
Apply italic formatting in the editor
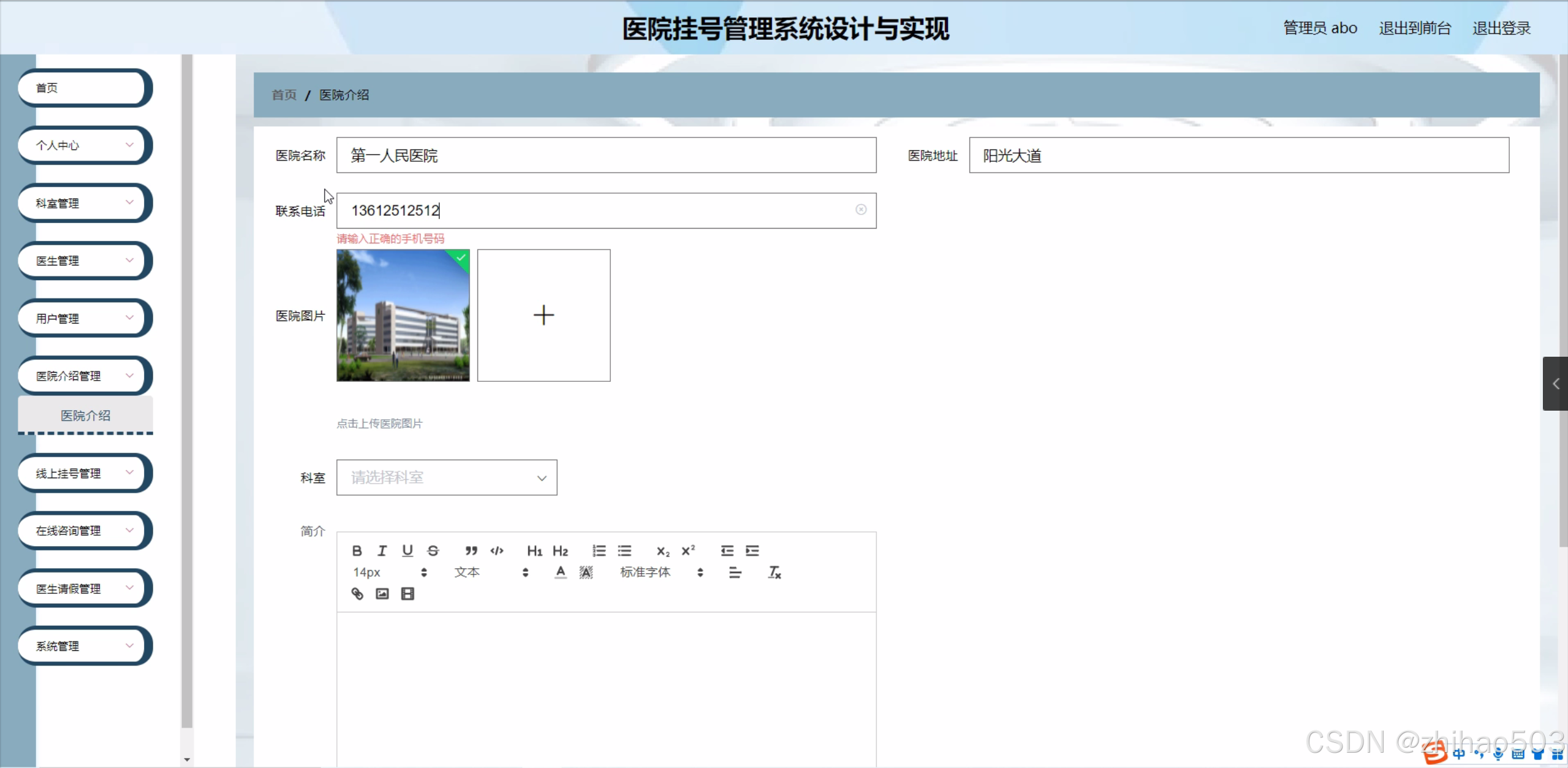(x=382, y=550)
